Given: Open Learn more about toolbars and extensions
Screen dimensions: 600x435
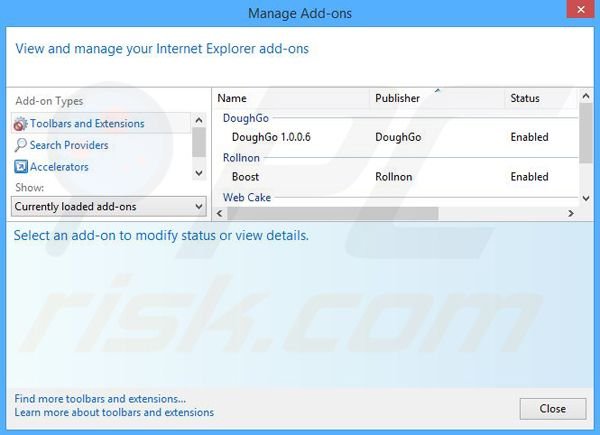Looking at the screenshot, I should click(x=114, y=412).
